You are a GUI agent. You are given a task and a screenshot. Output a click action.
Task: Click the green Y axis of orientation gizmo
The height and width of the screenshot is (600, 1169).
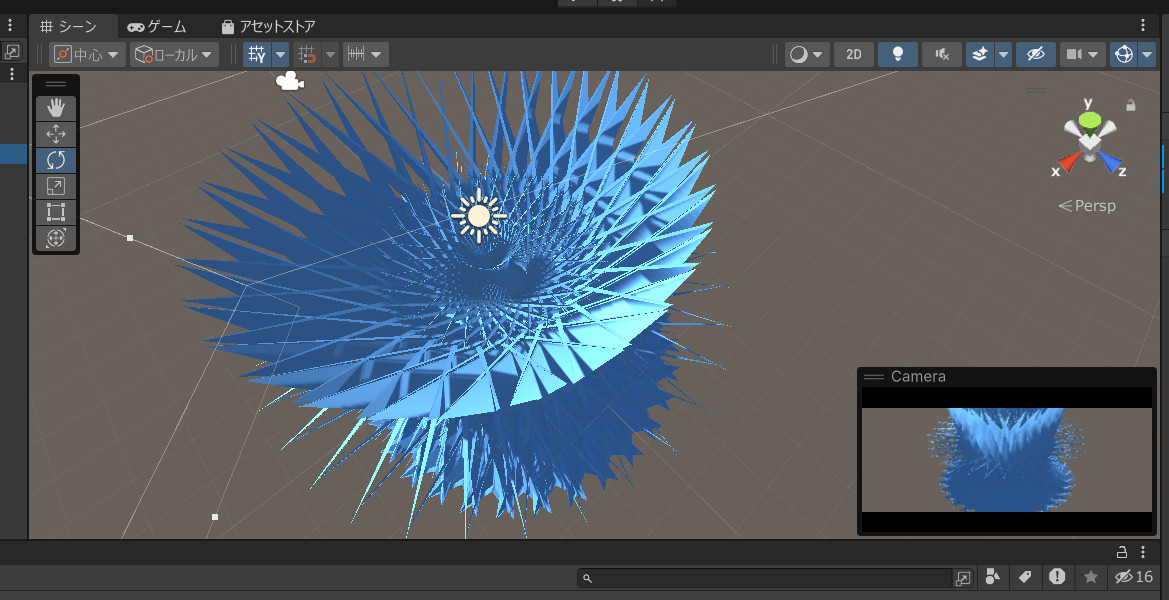1089,119
